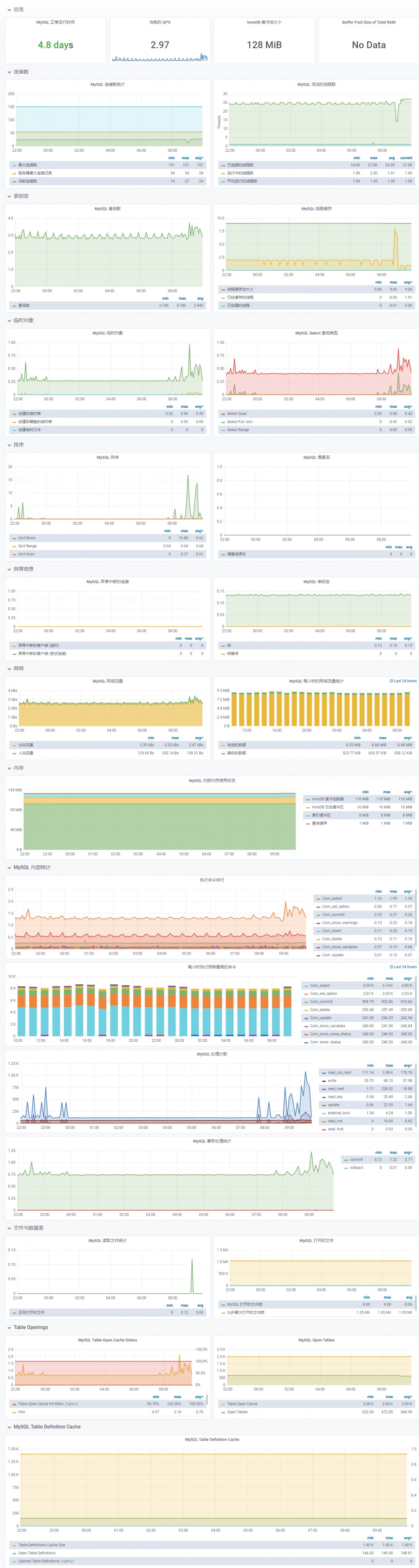The image size is (419, 1568).
Task: Collapse the MySQL Table Definition Cache row
Action: tap(44, 1426)
